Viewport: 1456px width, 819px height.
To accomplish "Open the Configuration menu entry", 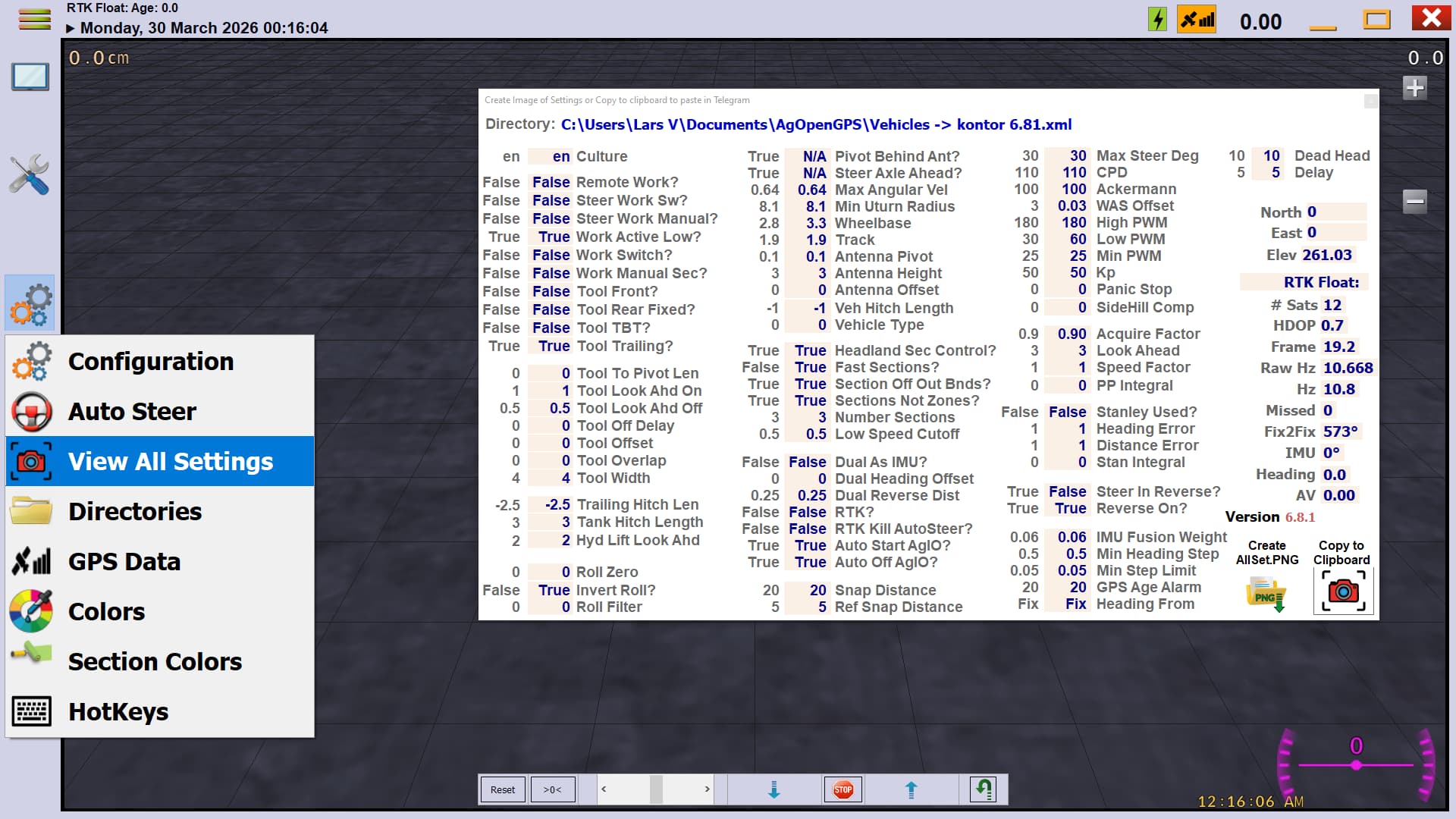I will (151, 361).
